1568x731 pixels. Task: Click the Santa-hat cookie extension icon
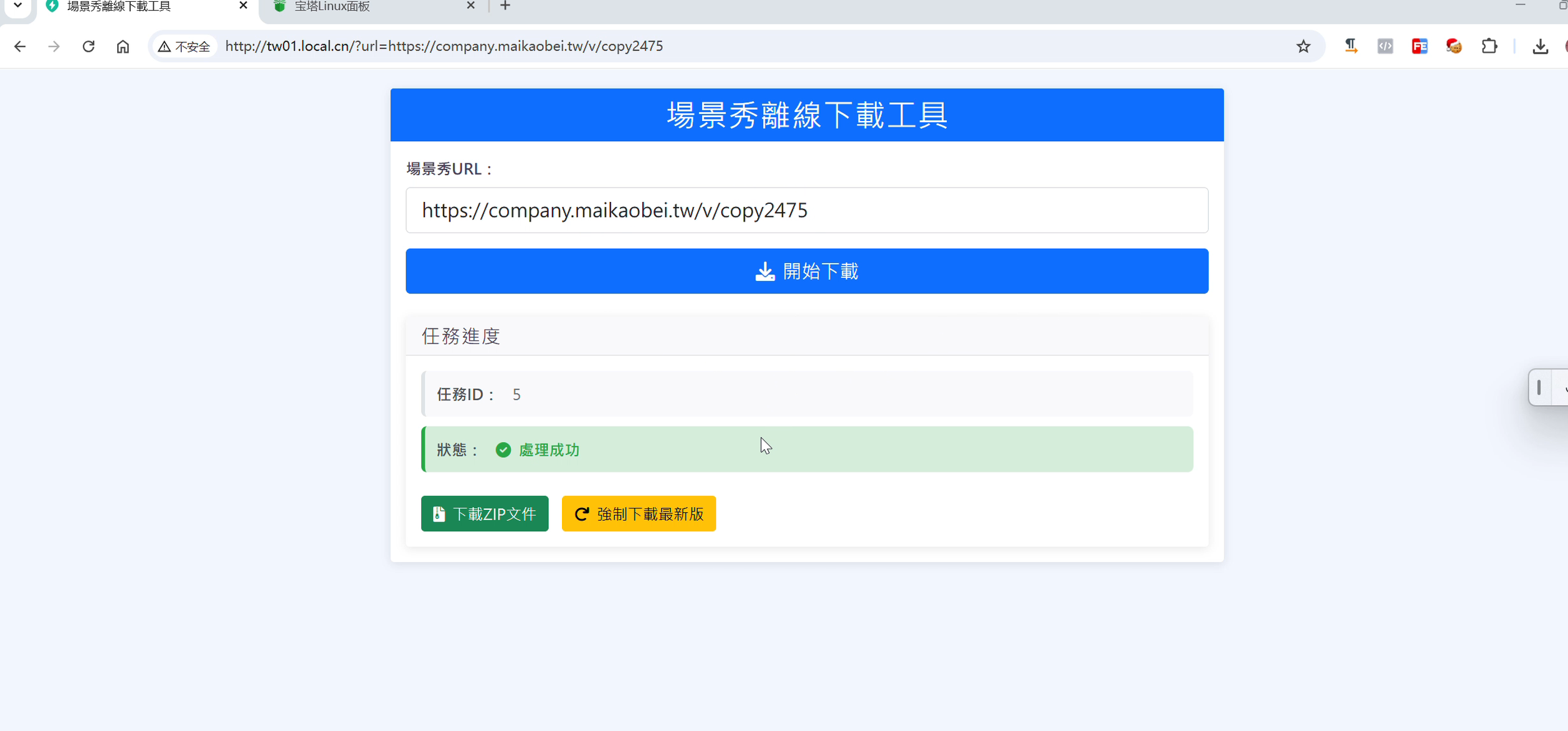[x=1454, y=46]
